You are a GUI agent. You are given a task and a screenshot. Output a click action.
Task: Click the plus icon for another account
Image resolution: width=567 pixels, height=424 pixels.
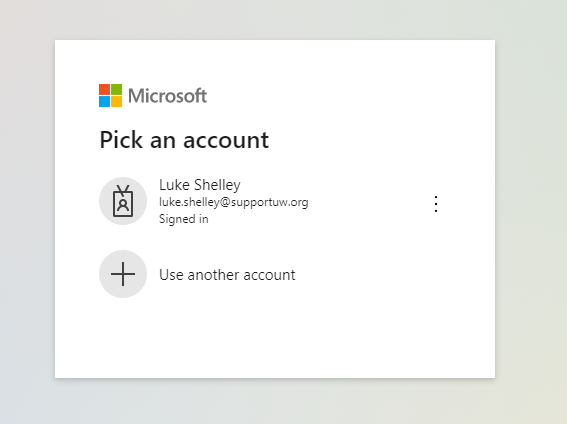(x=123, y=274)
